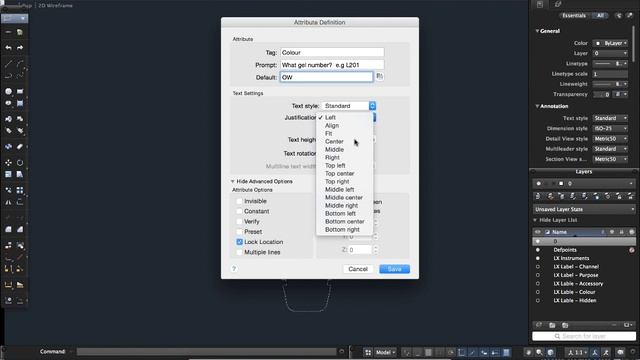The width and height of the screenshot is (640, 360).
Task: Toggle visibility of LX Lable – Hidden layer
Action: [x=538, y=300]
